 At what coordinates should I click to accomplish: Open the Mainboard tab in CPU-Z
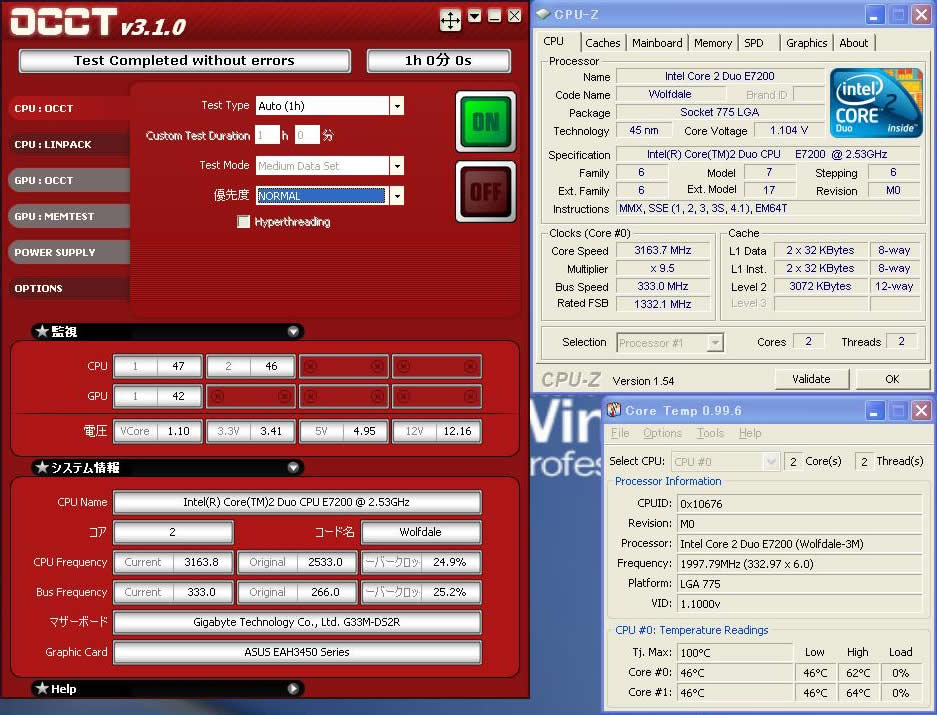(657, 43)
